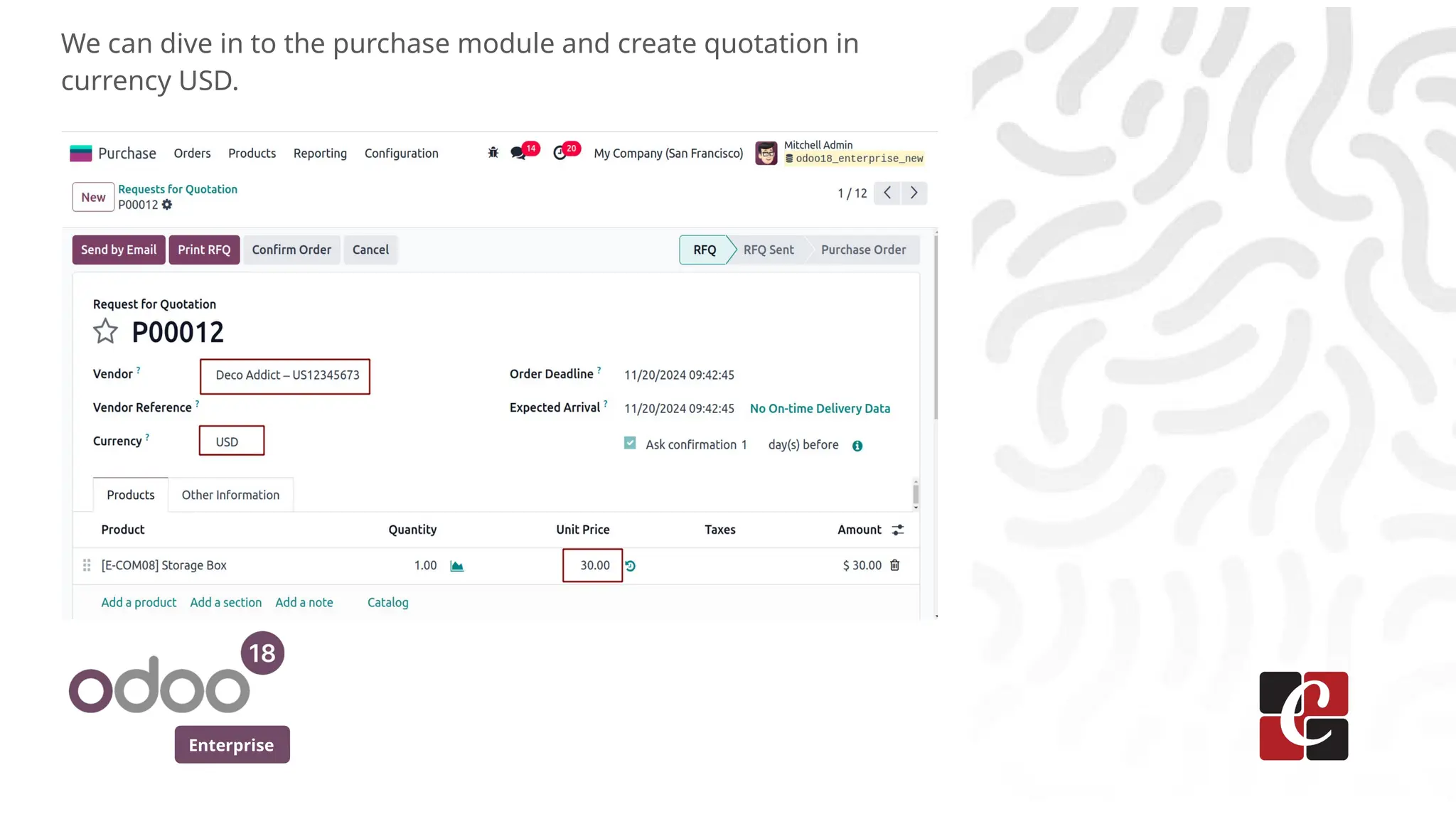Open the Configuration menu
Screen dimensions: 1456x819
tap(402, 154)
